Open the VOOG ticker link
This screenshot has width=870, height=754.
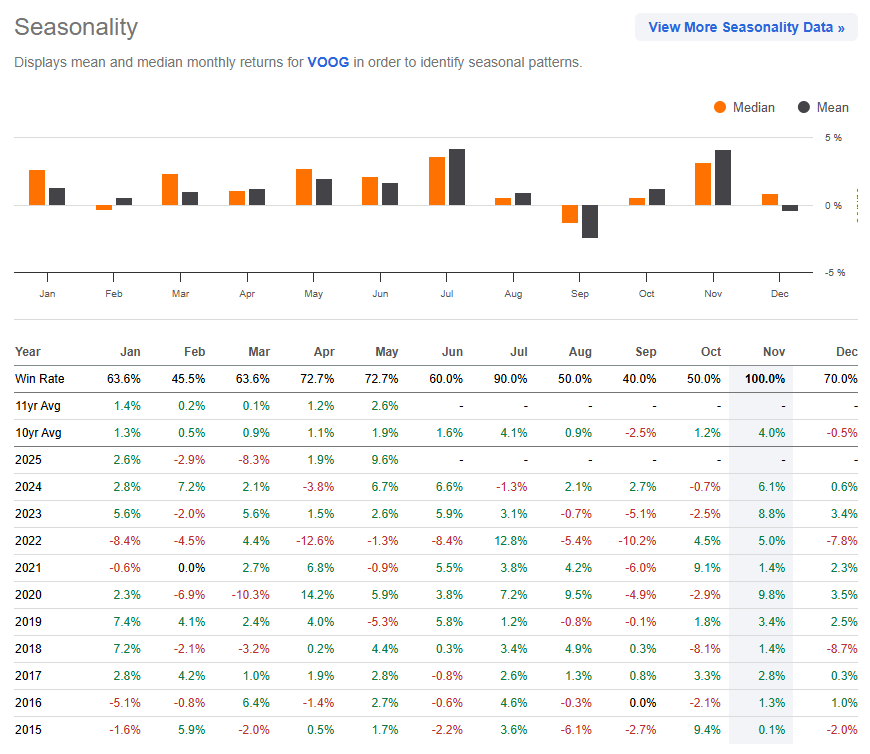328,62
